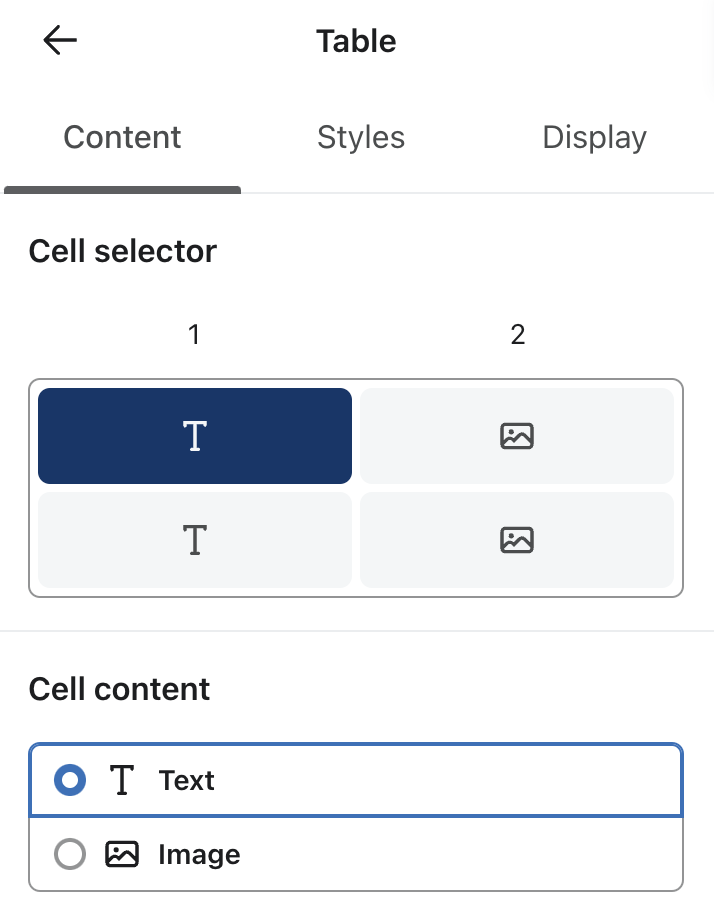The image size is (714, 920).
Task: Choose Text as the cell content type
Action: click(186, 779)
